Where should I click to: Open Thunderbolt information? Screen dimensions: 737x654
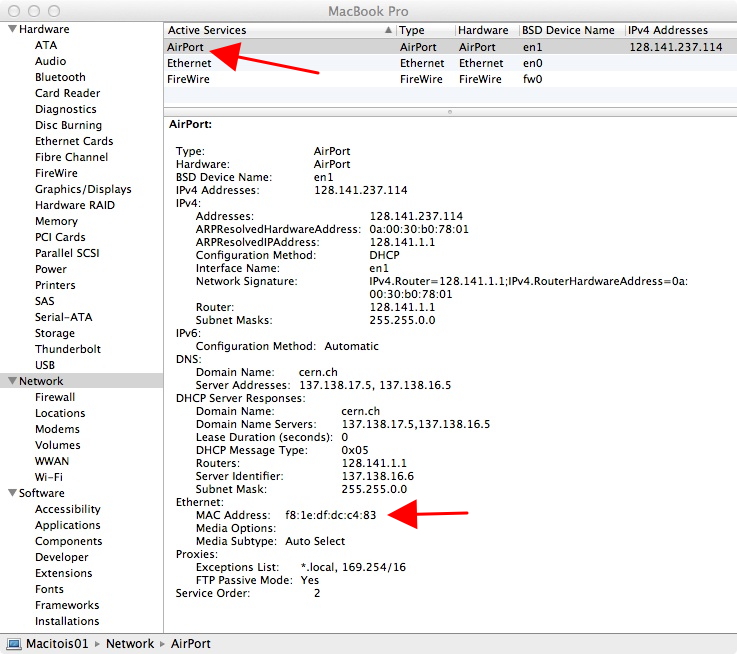[x=68, y=349]
